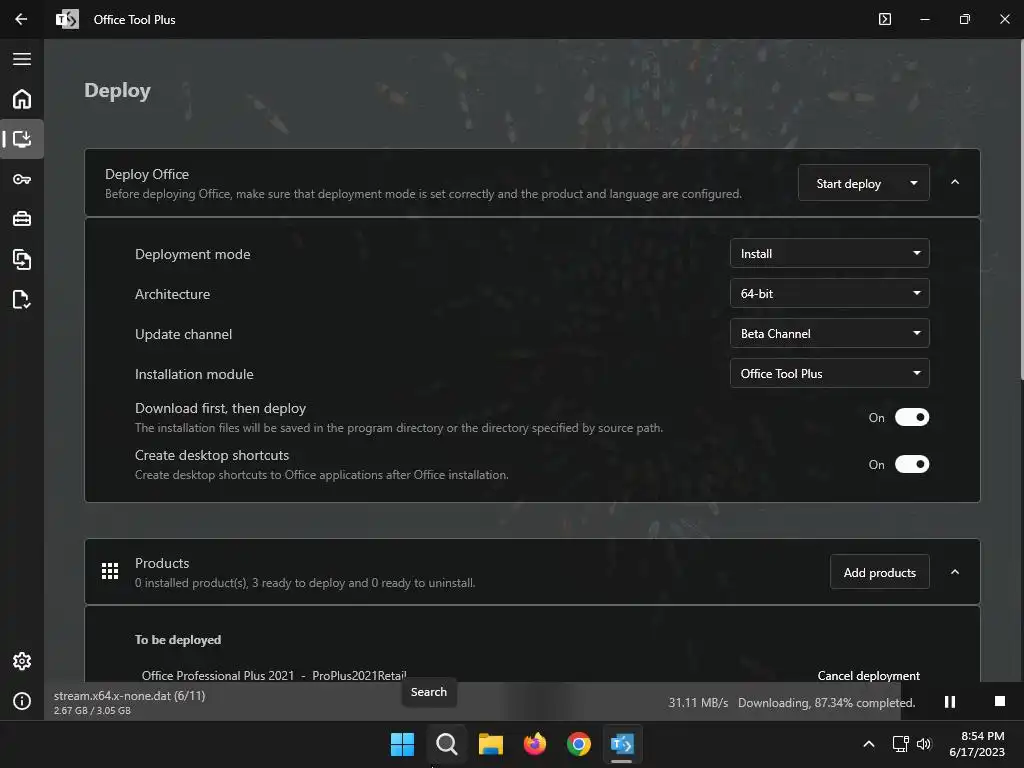Open the Home page in sidebar
The image size is (1024, 768).
pyautogui.click(x=22, y=99)
